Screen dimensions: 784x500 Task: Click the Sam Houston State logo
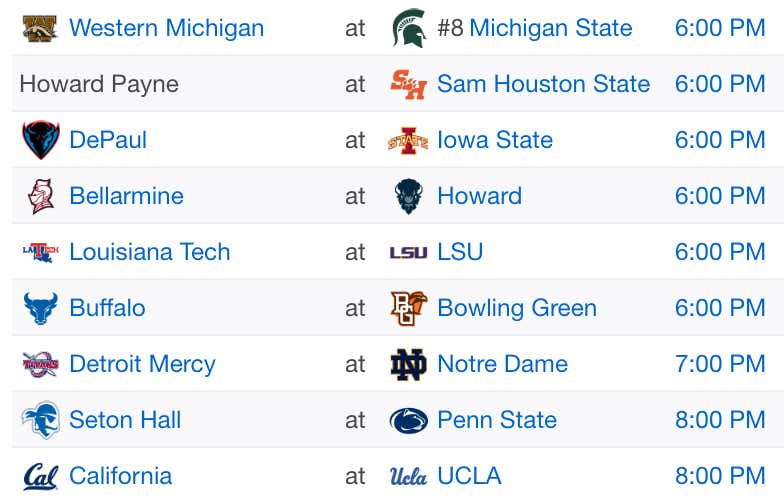408,84
